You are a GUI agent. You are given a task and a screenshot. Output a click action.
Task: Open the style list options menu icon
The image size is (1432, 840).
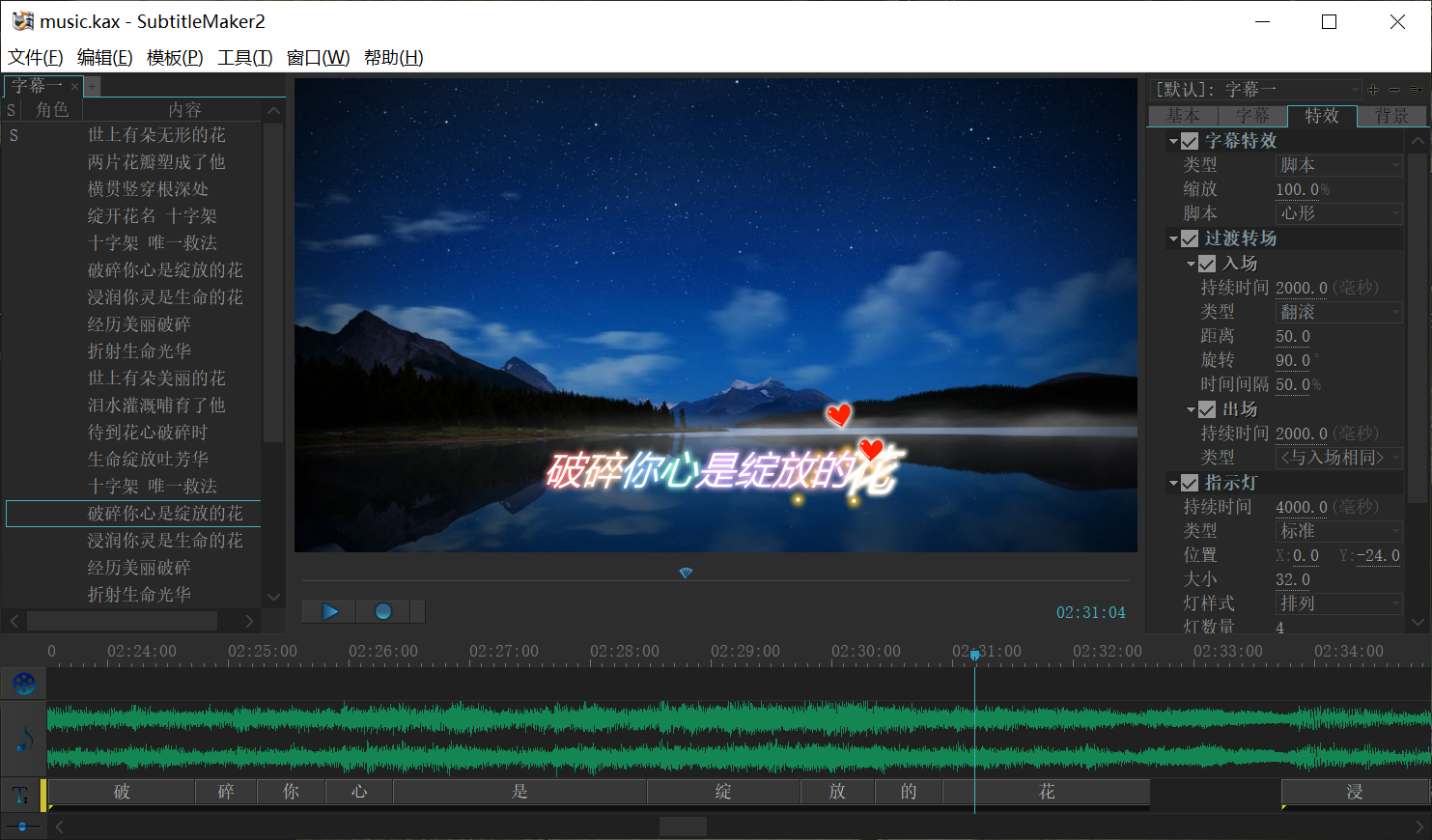tap(1416, 90)
